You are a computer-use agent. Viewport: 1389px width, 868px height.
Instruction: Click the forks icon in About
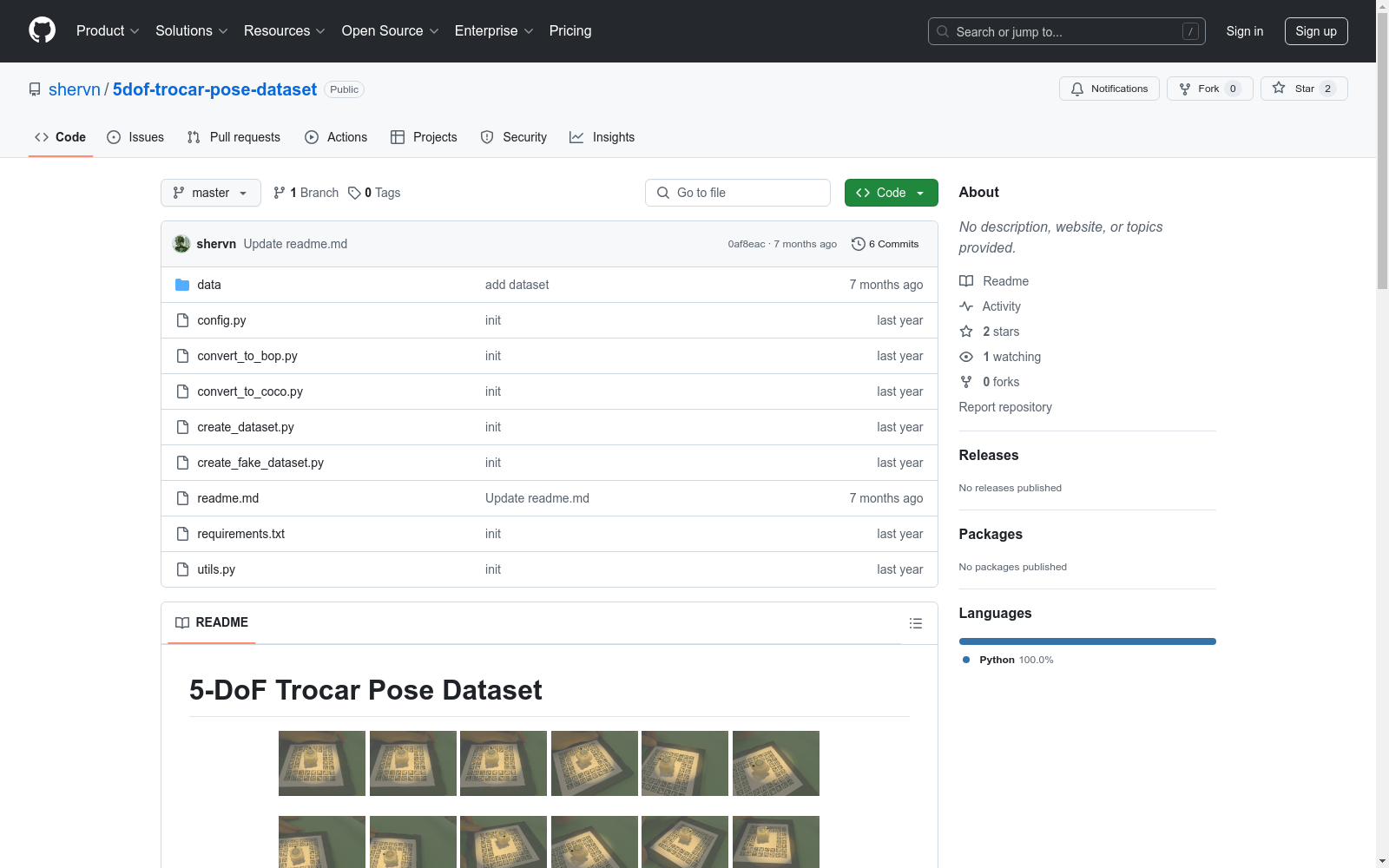pos(966,382)
